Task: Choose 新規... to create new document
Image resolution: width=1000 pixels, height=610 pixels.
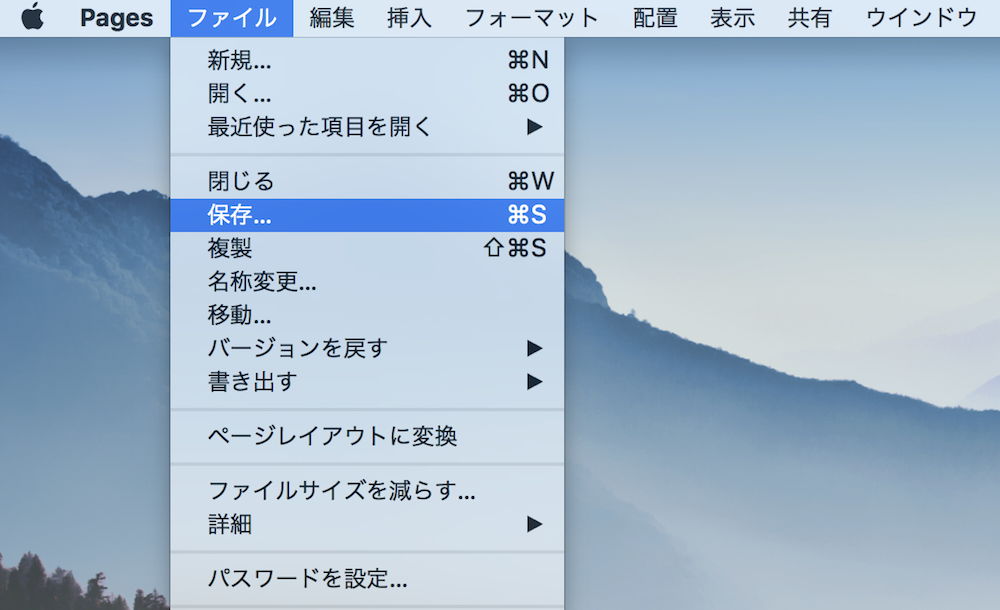Action: 367,60
